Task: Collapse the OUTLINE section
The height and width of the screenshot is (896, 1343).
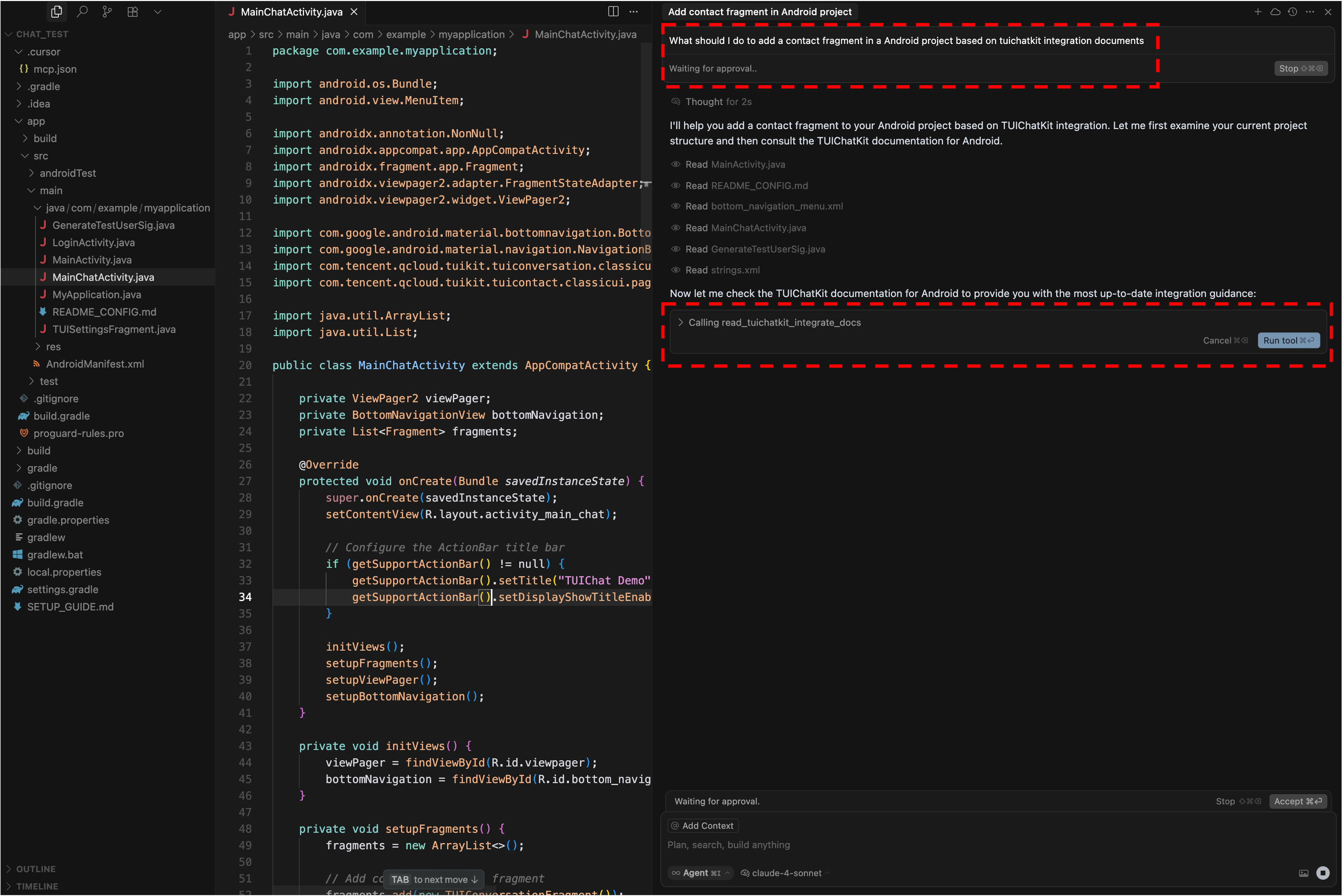Action: pos(35,869)
